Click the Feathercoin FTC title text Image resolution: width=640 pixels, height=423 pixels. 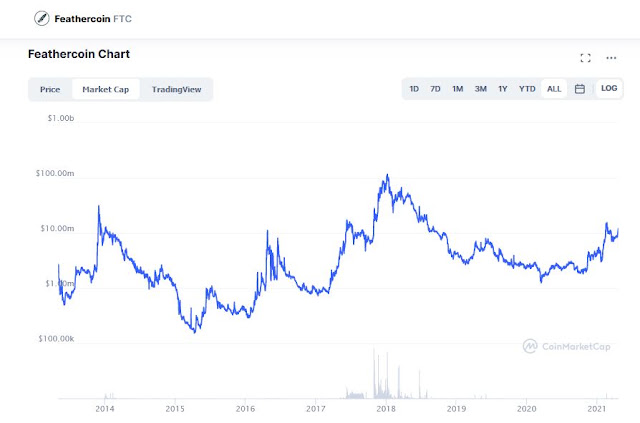[x=93, y=19]
